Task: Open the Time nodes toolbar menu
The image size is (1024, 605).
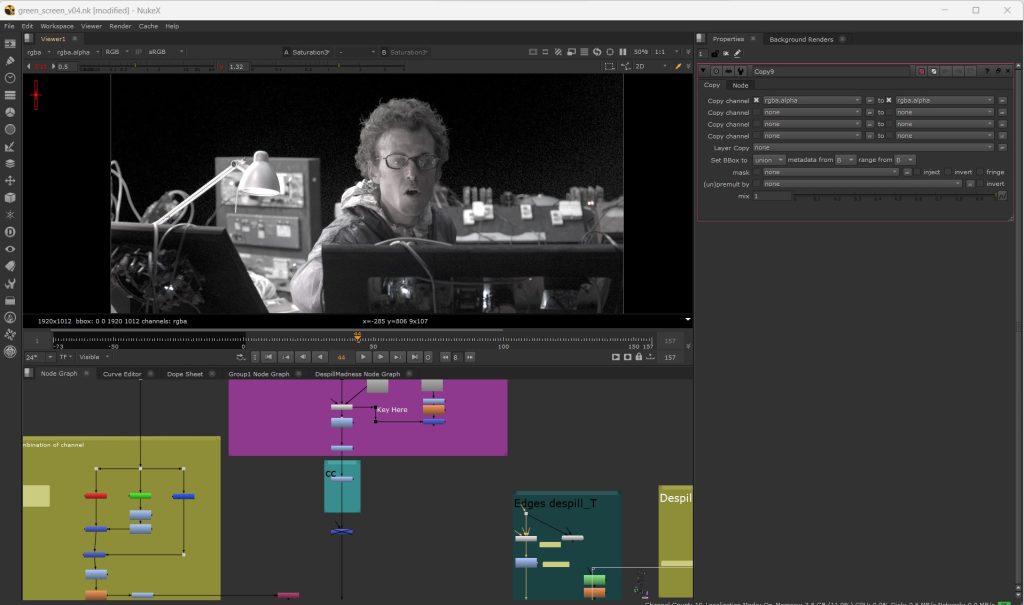Action: [10, 78]
